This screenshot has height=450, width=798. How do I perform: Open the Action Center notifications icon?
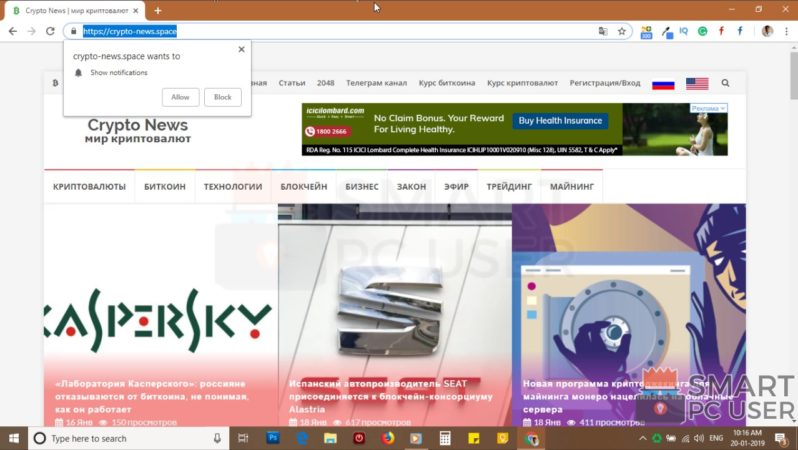point(781,438)
